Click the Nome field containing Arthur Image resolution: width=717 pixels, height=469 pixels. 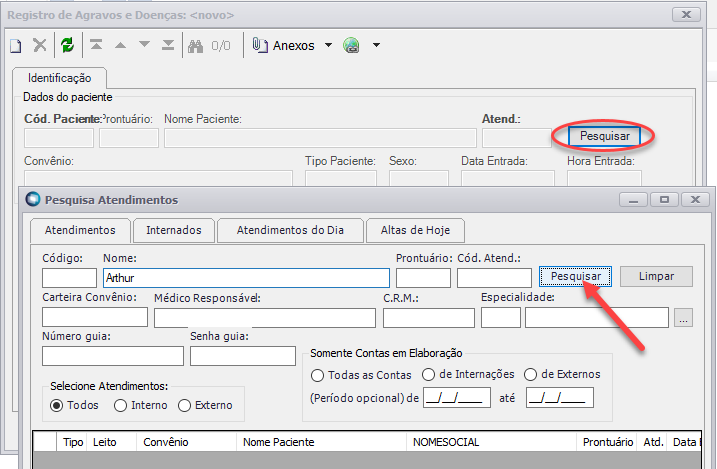(246, 278)
